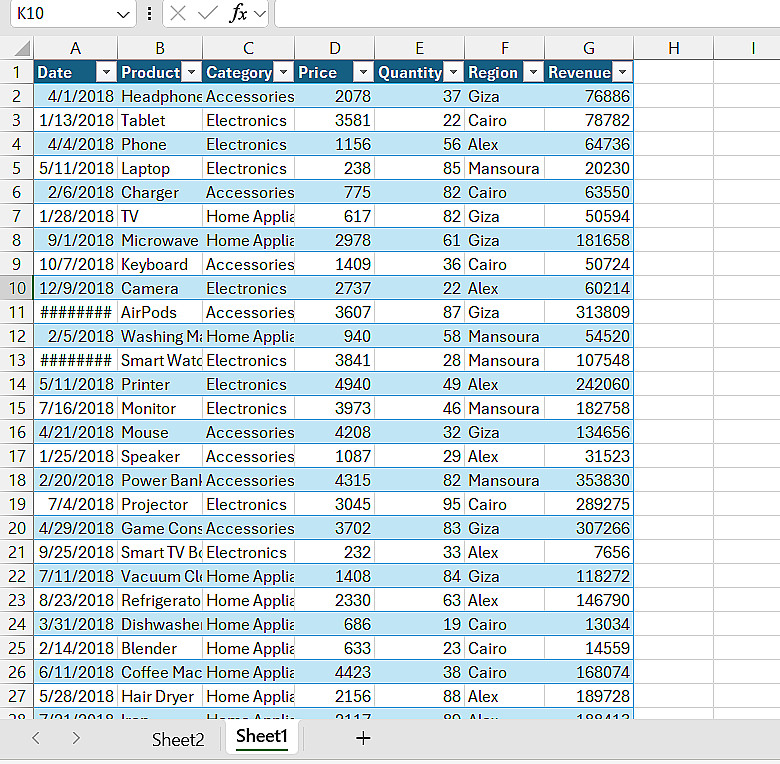780x764 pixels.
Task: Open the Date column filter dropdown
Action: [106, 73]
